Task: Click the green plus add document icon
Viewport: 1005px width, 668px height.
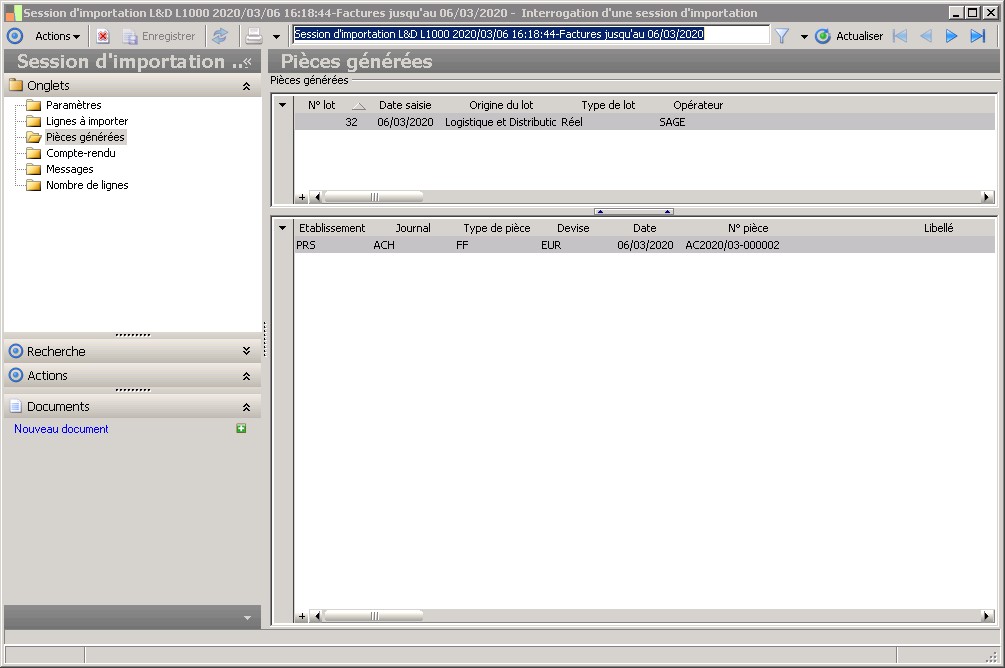Action: pos(241,428)
